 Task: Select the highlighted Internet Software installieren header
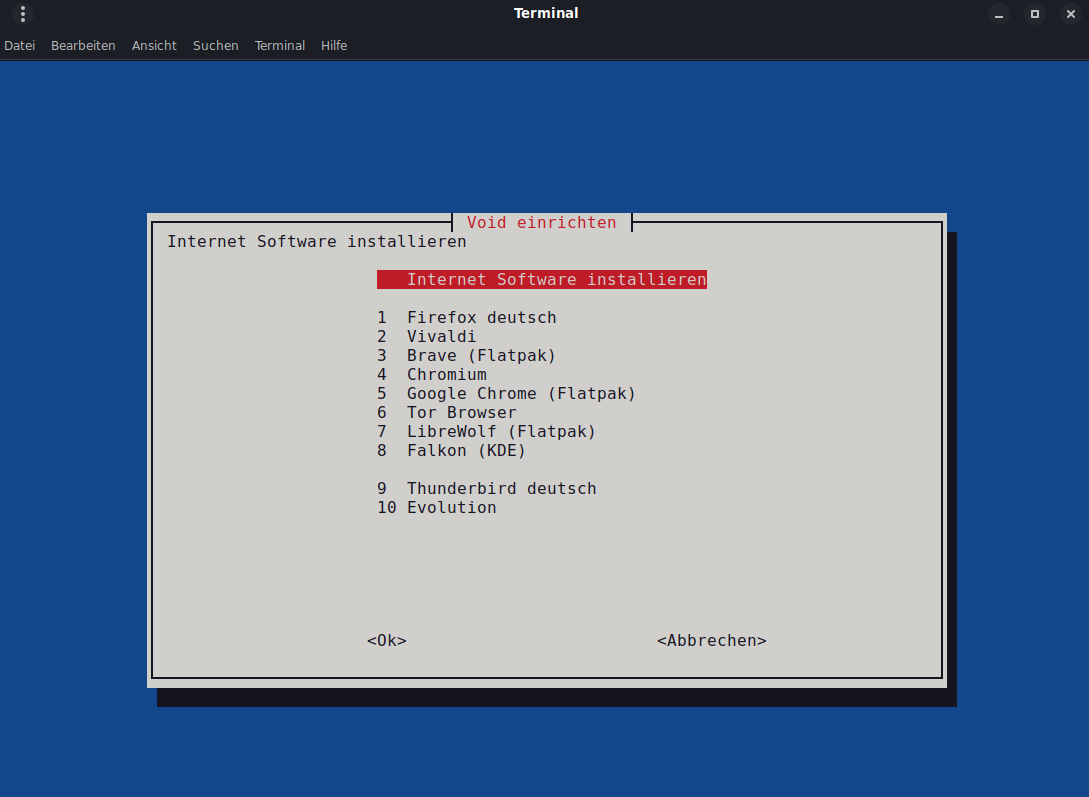tap(542, 279)
